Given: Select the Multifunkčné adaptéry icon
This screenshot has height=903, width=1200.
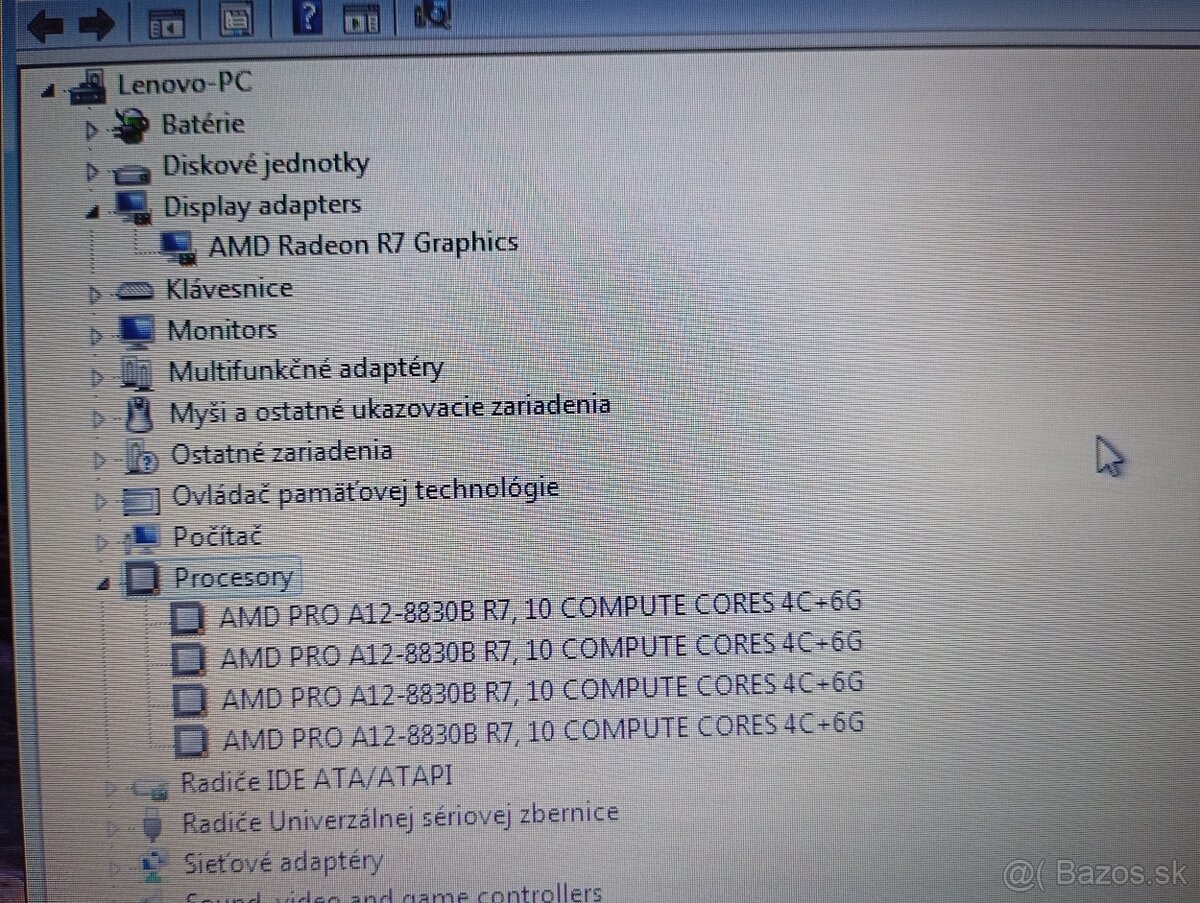Looking at the screenshot, I should tap(137, 372).
